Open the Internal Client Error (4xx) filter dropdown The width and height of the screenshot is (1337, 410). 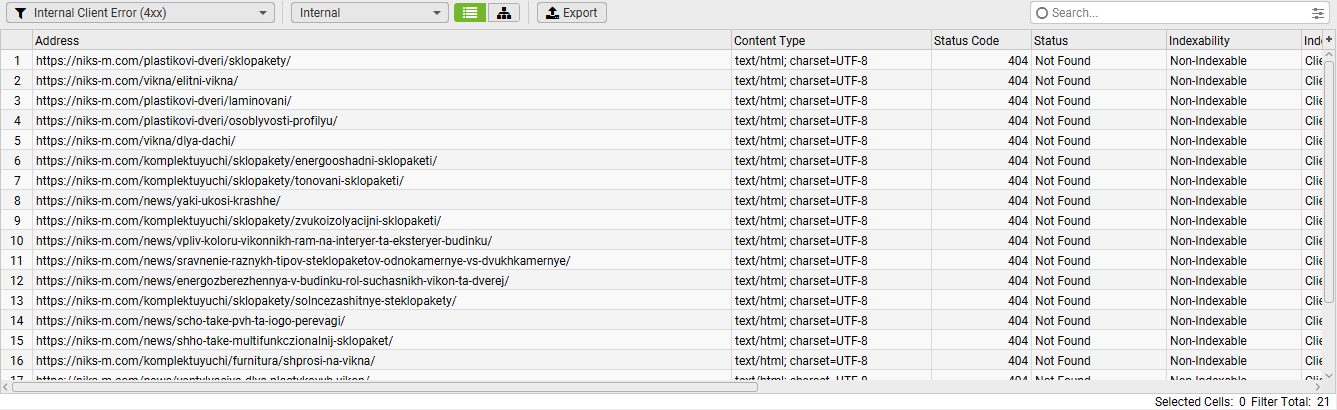140,13
